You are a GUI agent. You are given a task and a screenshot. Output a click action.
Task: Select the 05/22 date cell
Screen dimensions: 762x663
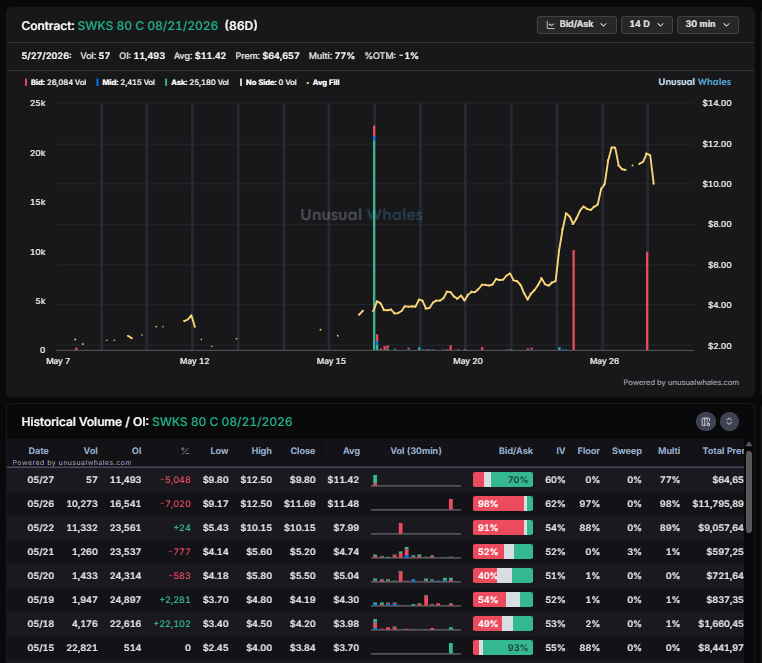coord(41,528)
